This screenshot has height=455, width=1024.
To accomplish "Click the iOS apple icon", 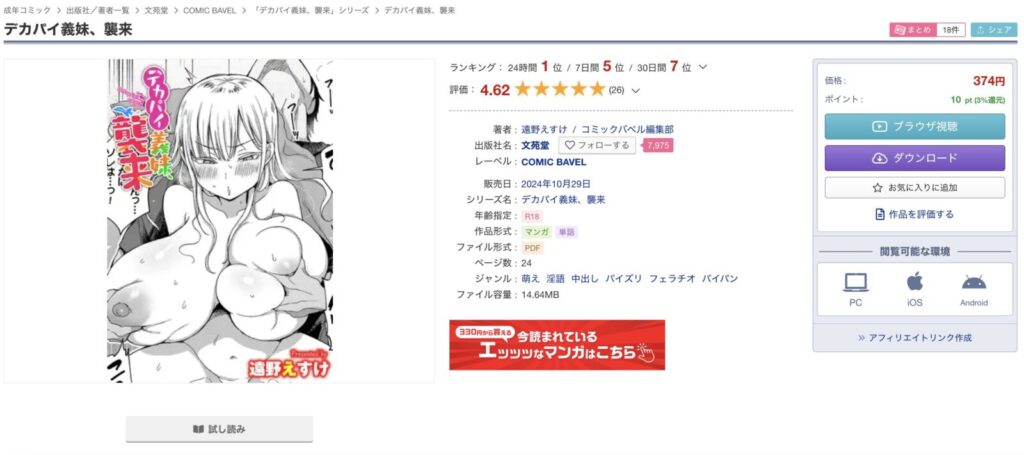I will (914, 282).
